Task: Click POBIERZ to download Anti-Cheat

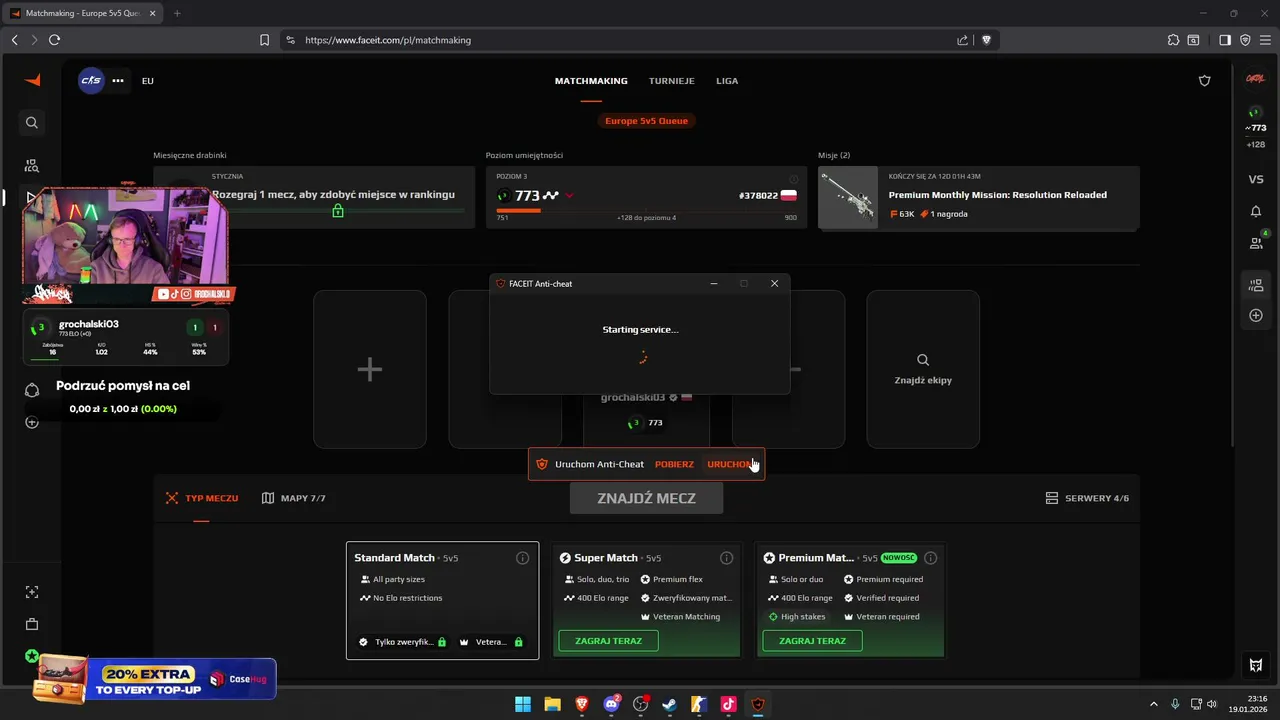Action: (674, 464)
